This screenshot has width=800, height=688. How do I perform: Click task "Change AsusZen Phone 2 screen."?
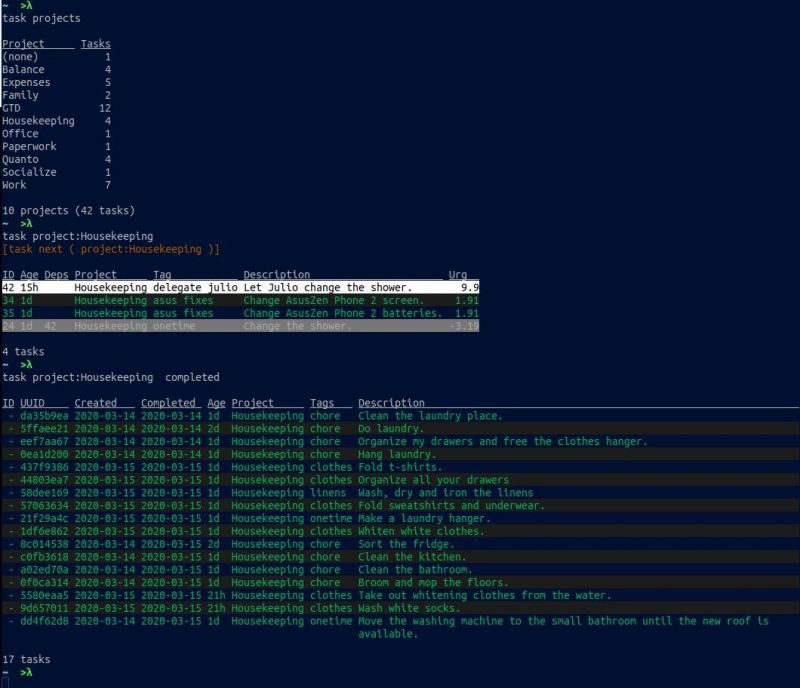[333, 300]
